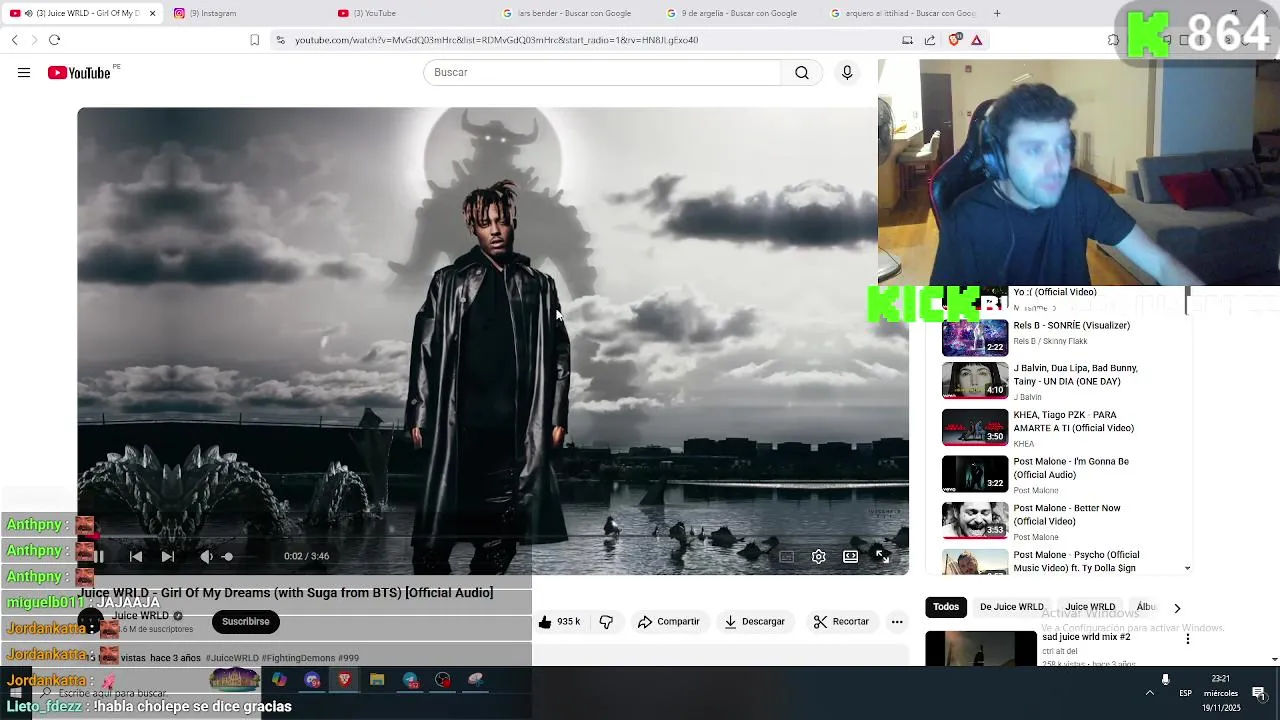
Task: Open options for sad juice wrld mix
Action: pyautogui.click(x=1188, y=639)
